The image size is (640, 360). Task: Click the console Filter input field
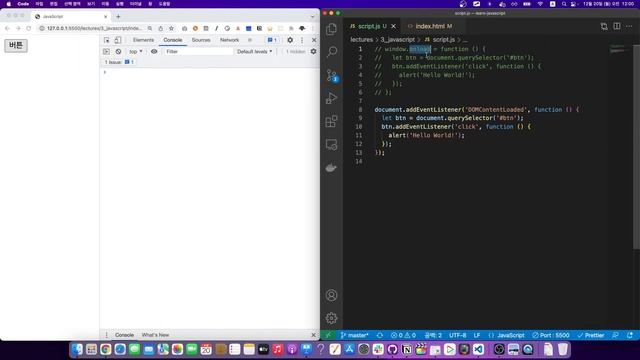pos(198,51)
